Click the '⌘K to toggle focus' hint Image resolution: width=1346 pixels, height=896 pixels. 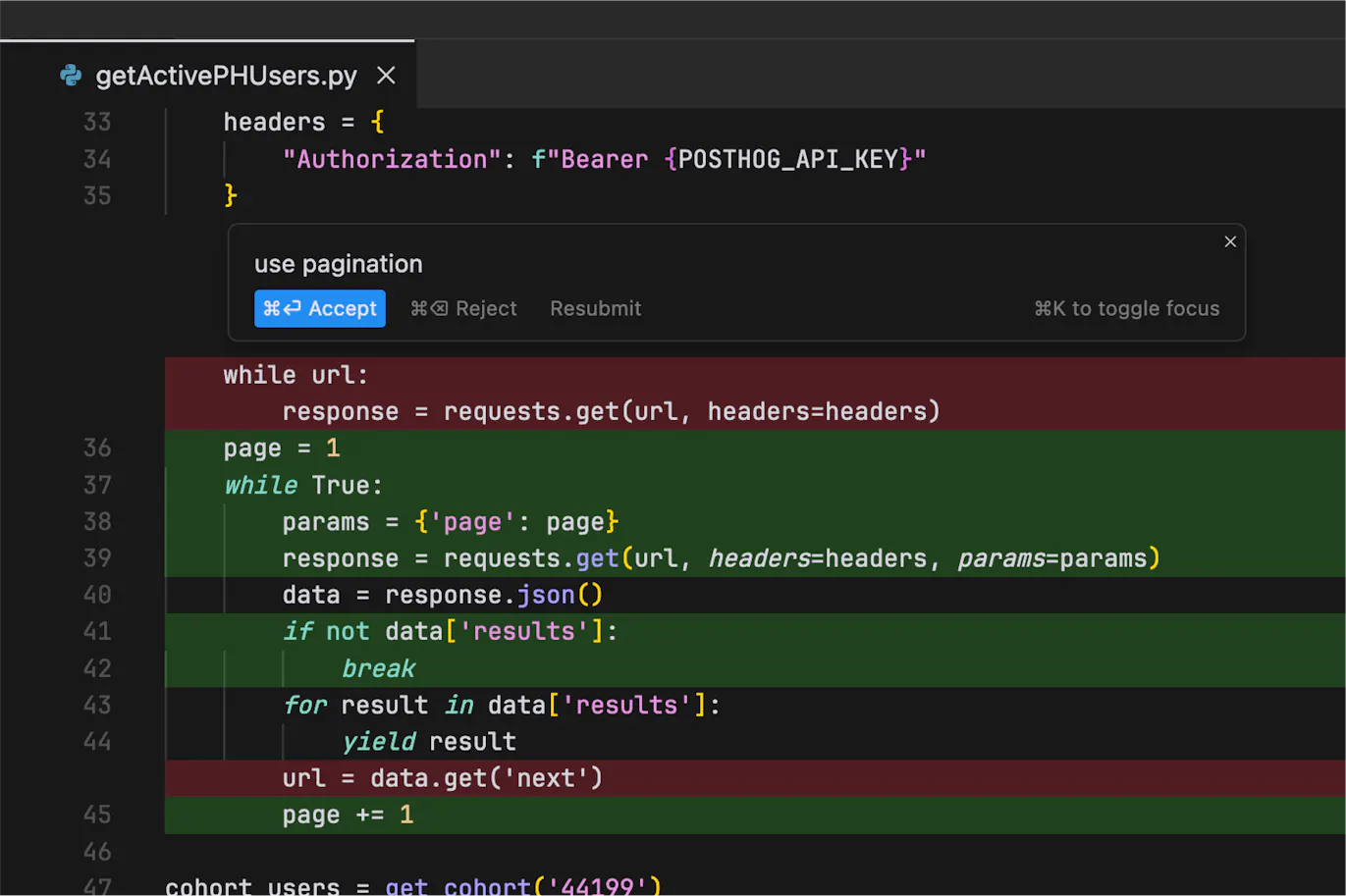(1126, 308)
